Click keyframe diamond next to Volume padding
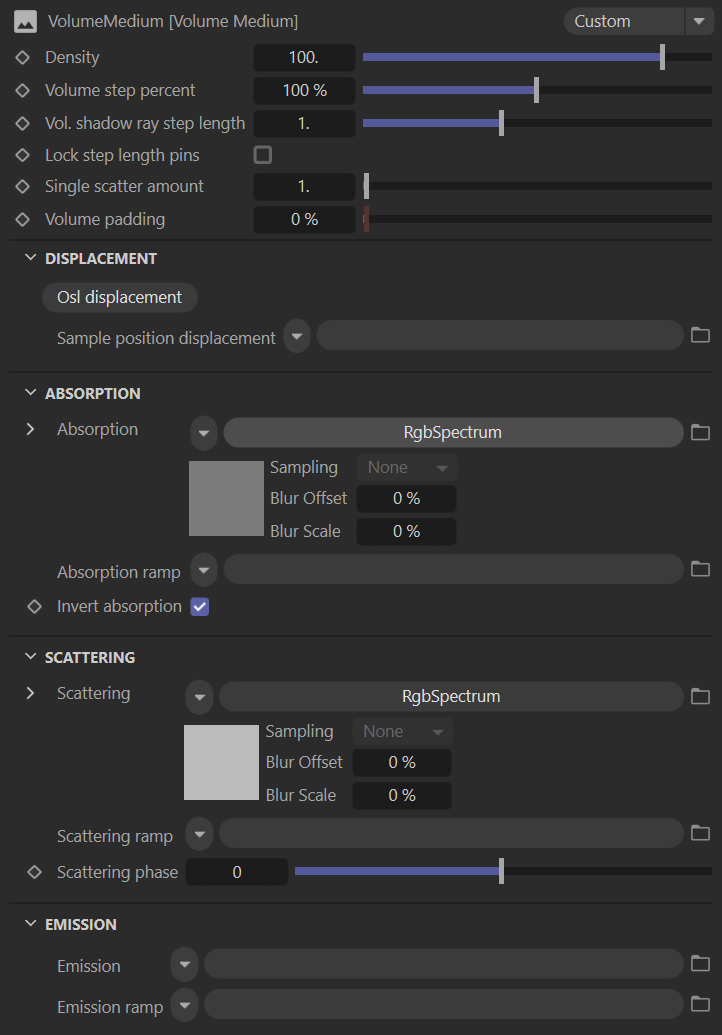Image resolution: width=722 pixels, height=1035 pixels. (22, 219)
